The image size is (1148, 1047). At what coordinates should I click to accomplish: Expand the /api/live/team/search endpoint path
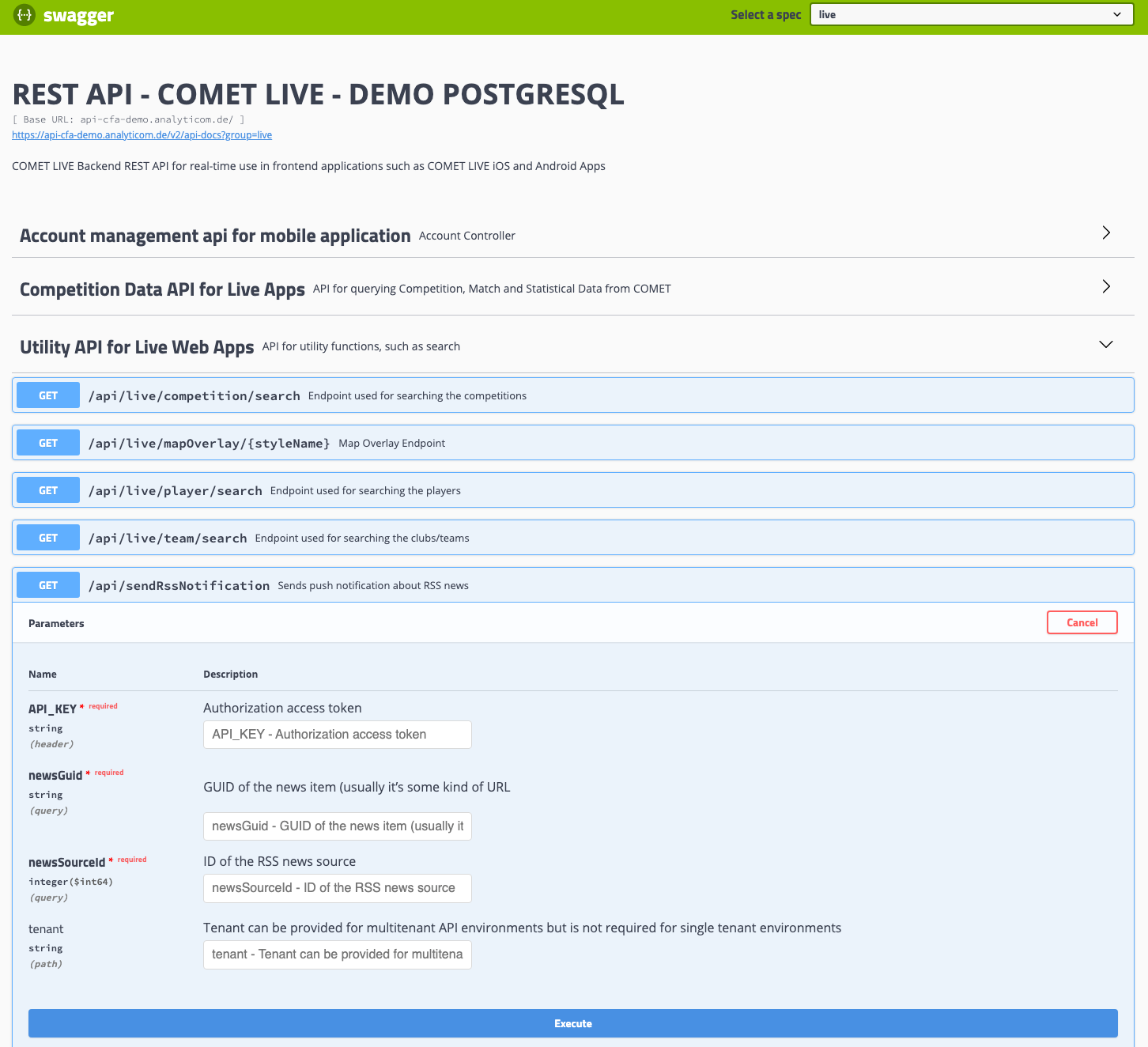(x=168, y=538)
